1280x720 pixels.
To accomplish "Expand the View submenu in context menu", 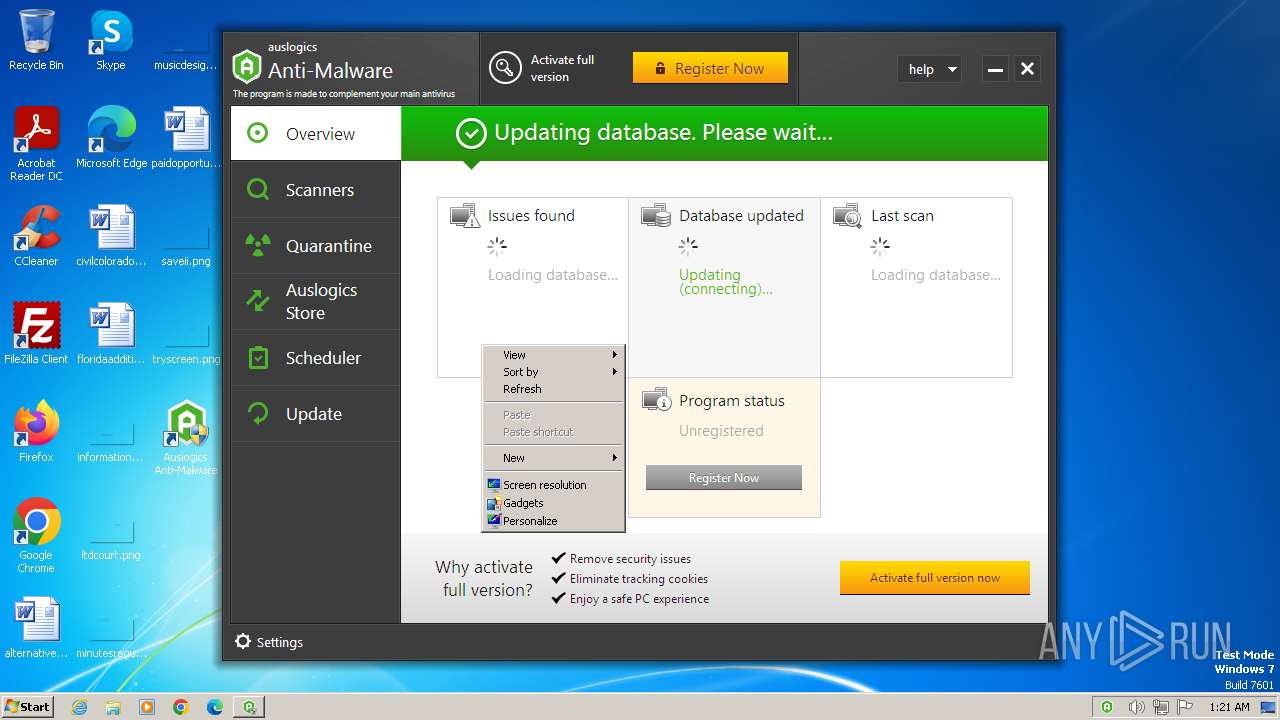I will coord(553,355).
